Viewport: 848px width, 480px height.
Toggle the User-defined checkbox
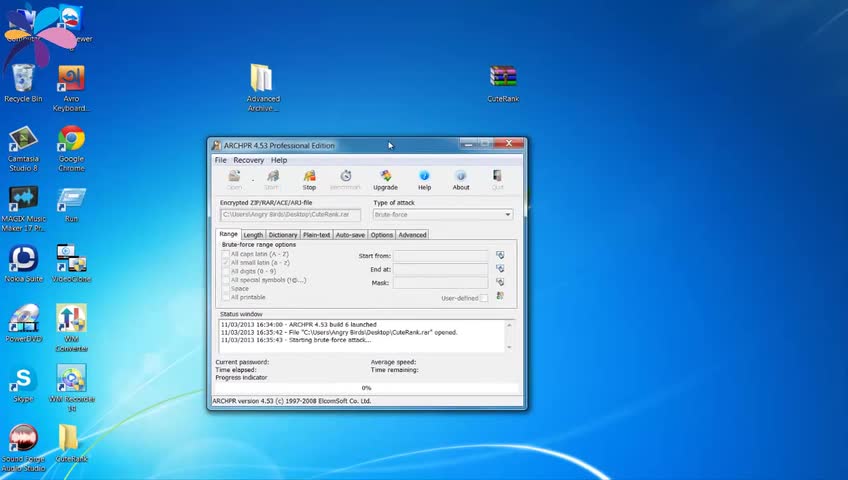point(484,298)
